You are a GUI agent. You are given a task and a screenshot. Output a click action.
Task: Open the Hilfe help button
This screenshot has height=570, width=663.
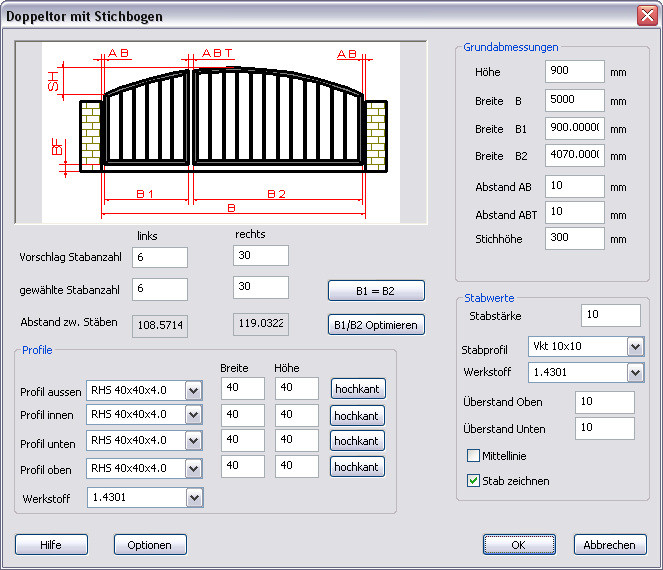[x=51, y=545]
